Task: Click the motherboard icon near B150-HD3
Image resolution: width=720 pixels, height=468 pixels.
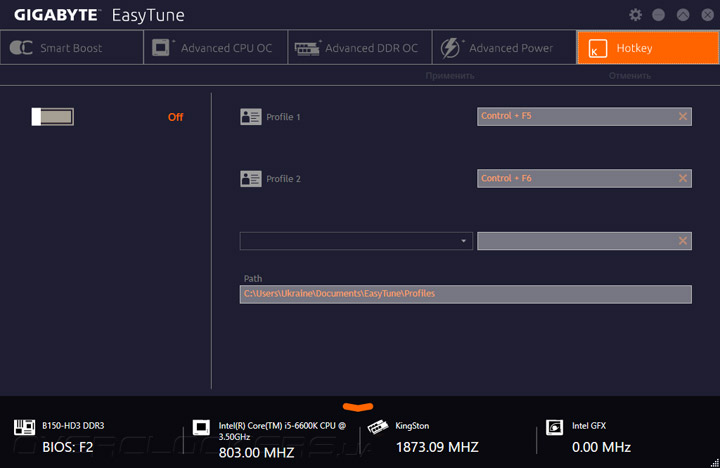Action: pos(24,427)
